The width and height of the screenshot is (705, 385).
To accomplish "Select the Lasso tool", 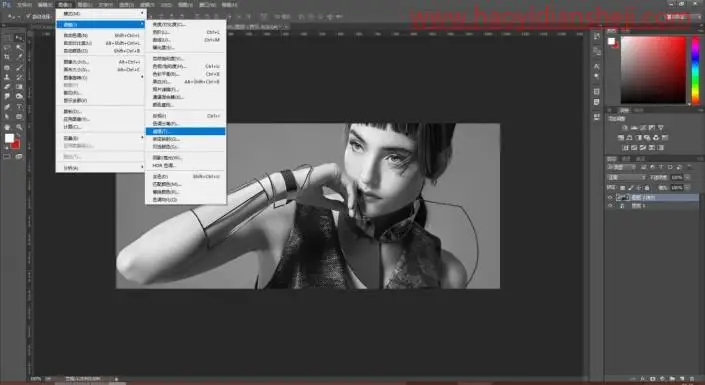I will (7, 47).
